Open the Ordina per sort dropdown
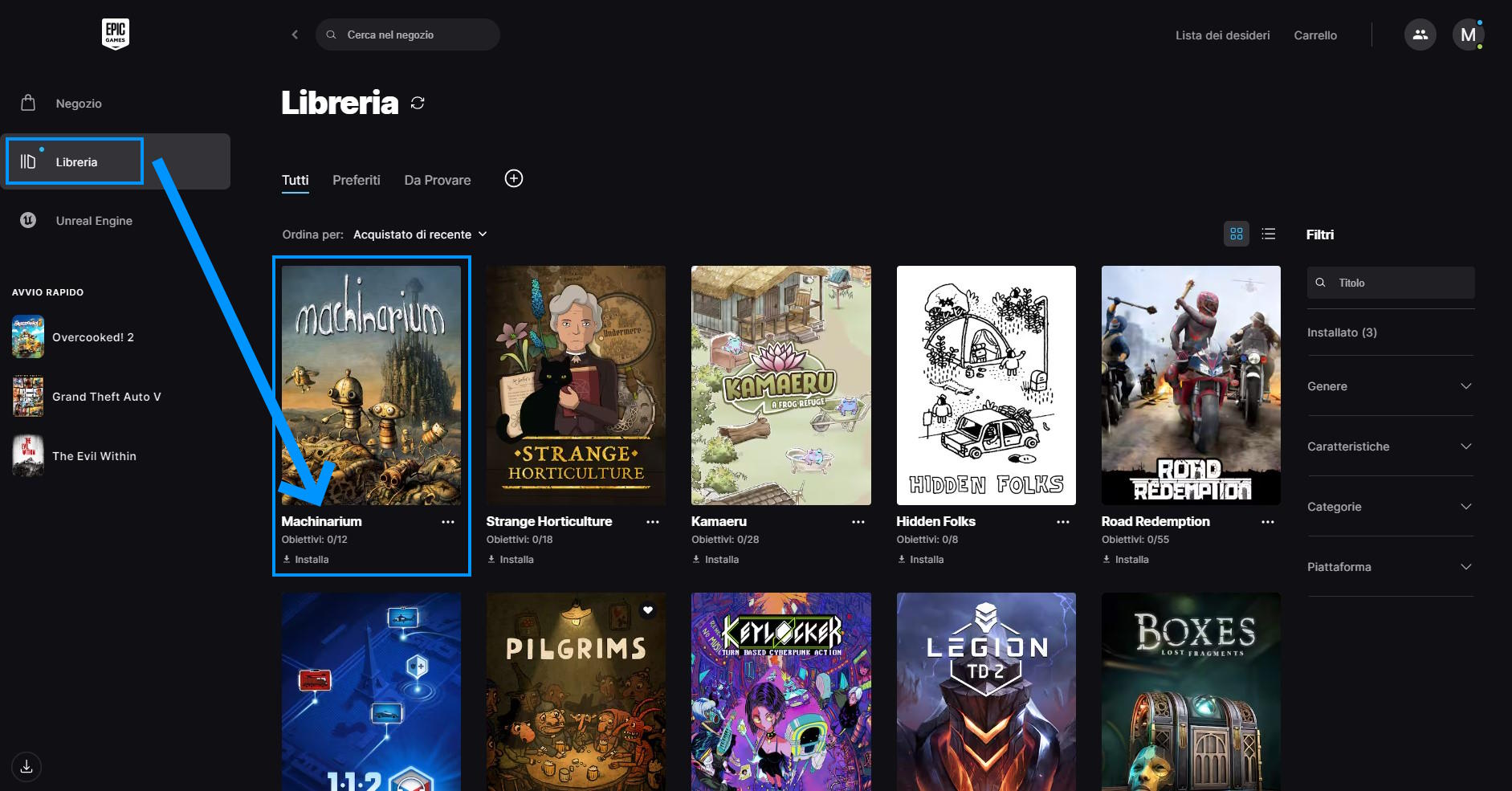The image size is (1512, 791). click(420, 234)
